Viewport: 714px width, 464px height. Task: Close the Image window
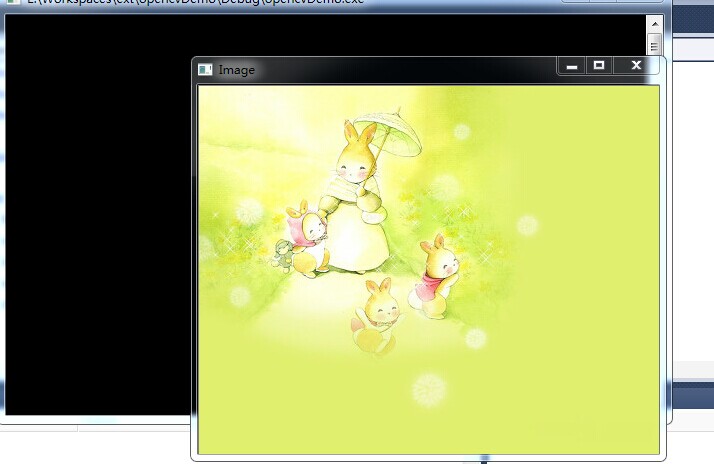point(636,66)
